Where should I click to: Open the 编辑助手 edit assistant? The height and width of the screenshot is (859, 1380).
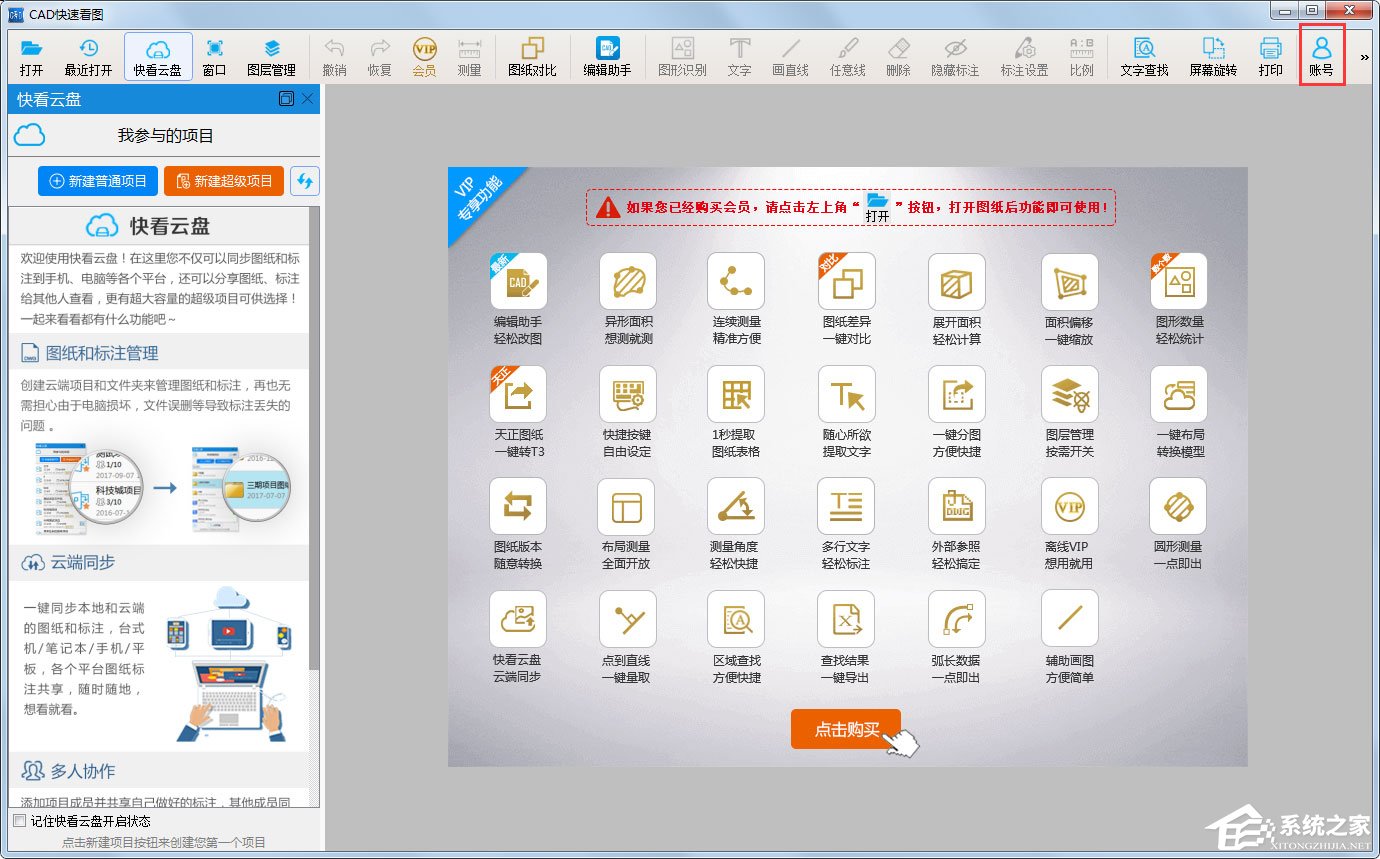point(606,55)
